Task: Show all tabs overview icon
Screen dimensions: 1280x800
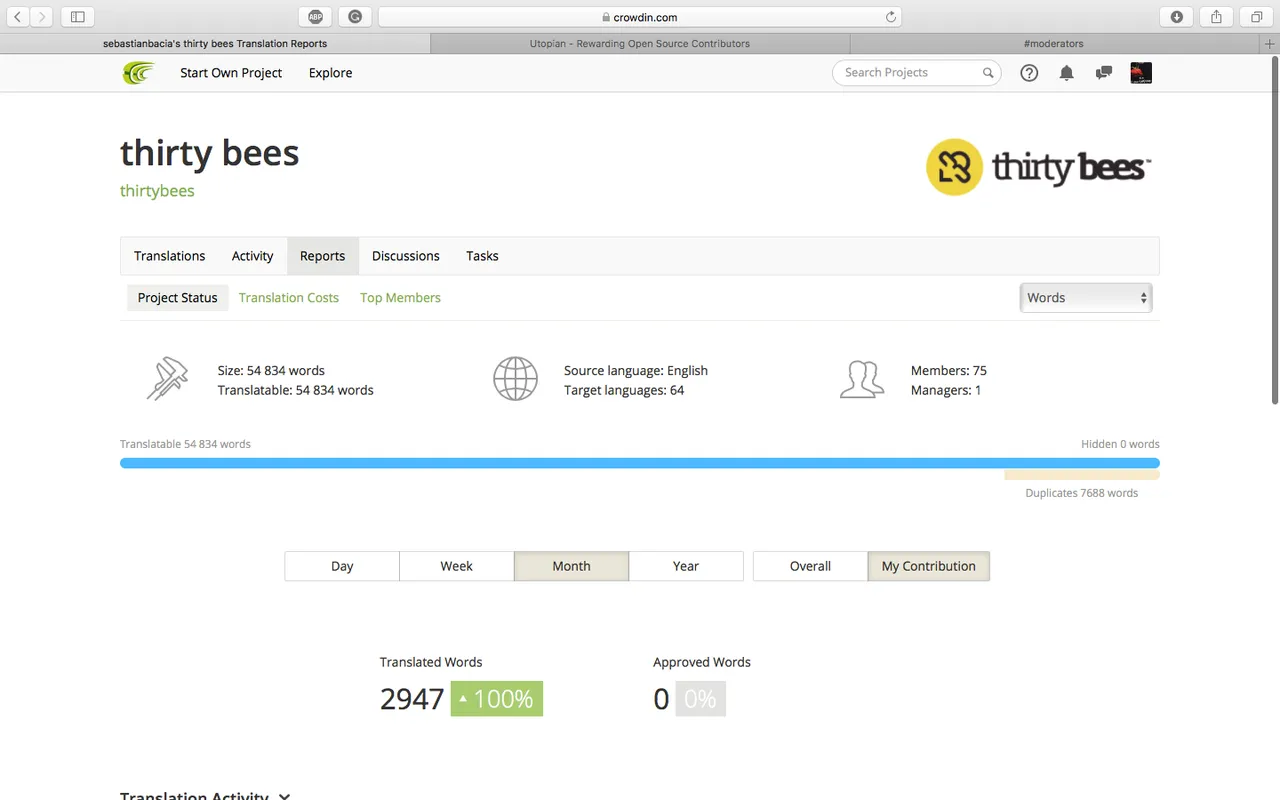Action: [1257, 16]
